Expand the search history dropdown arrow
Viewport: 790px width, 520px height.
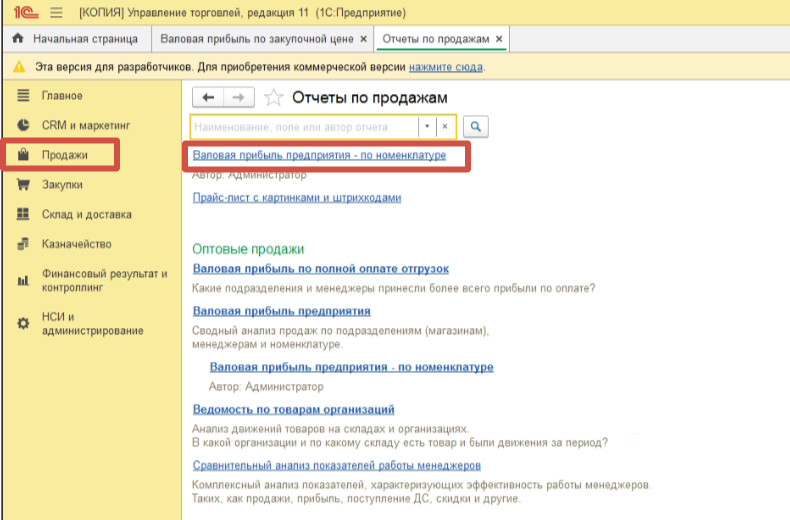pos(427,126)
